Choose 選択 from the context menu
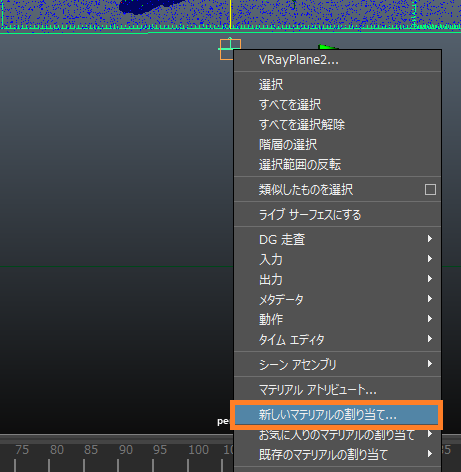 (x=337, y=85)
